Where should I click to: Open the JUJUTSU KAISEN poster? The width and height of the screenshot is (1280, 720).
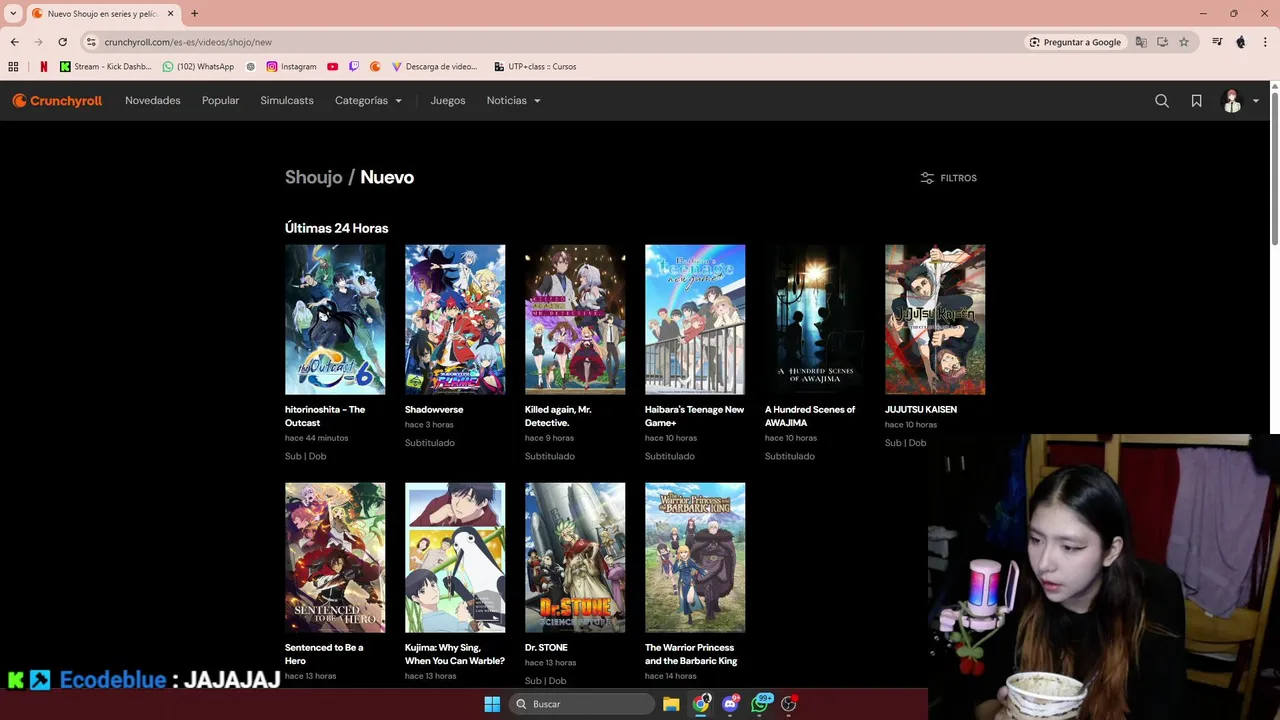click(935, 320)
